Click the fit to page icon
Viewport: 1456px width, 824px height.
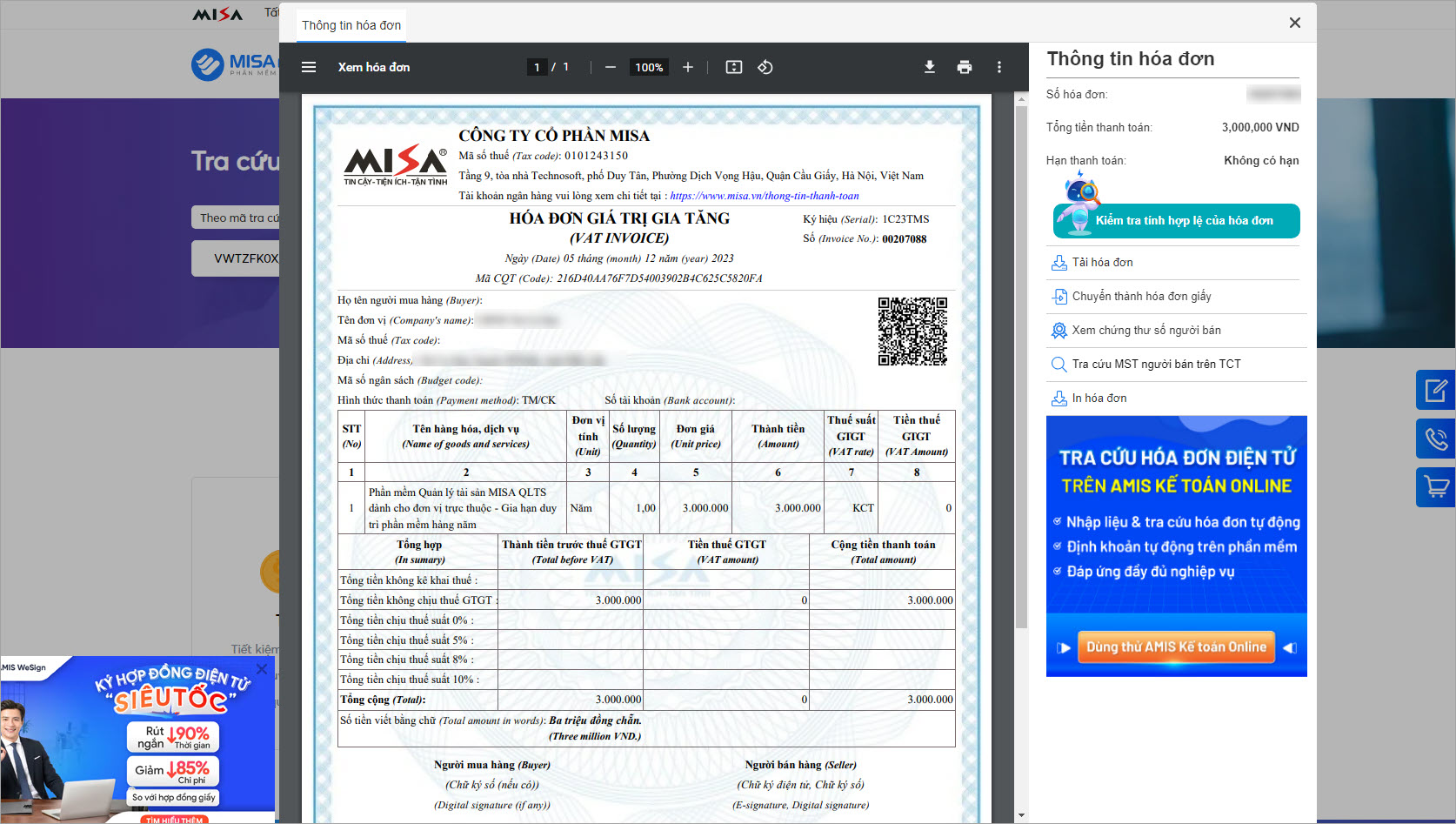point(734,67)
